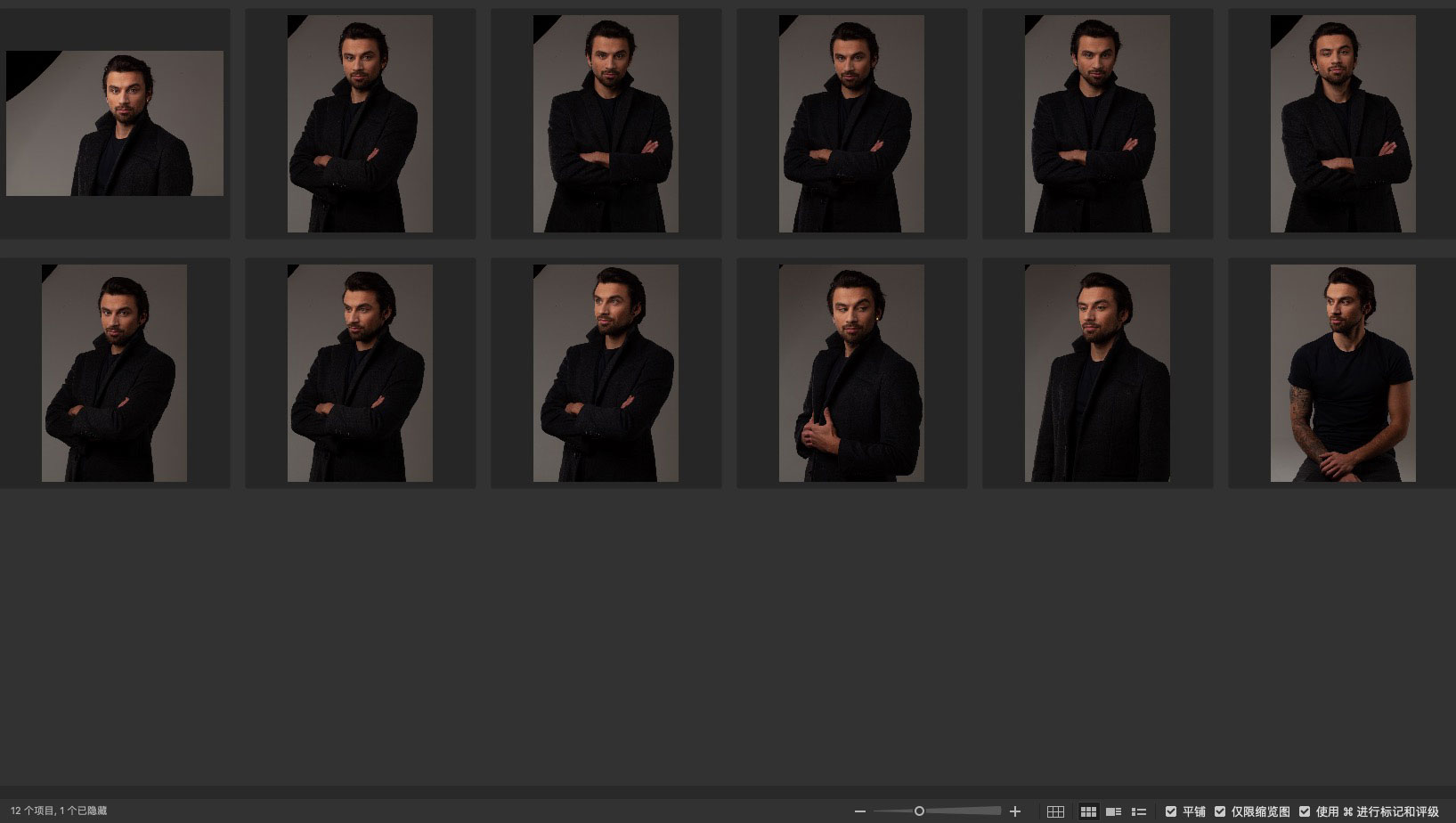Select the second thumbnail in the top row
The height and width of the screenshot is (823, 1456).
click(360, 124)
